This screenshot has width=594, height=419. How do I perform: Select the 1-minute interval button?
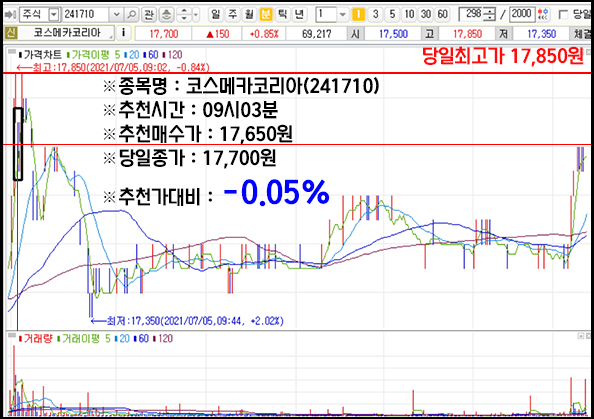coord(358,14)
